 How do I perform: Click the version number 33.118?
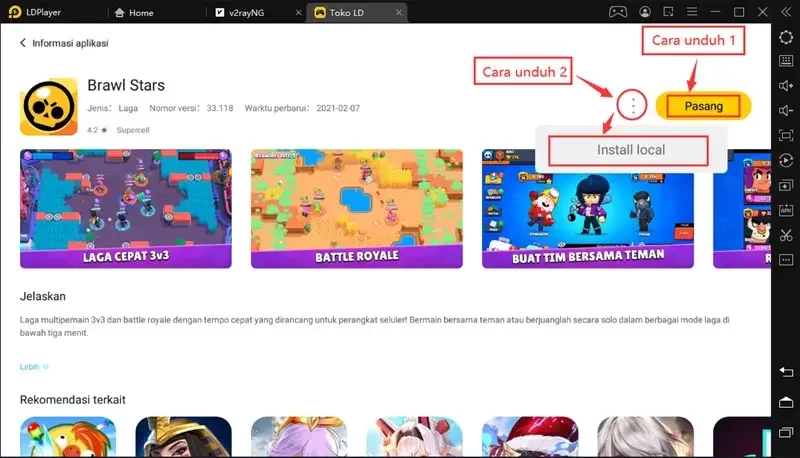[220, 108]
